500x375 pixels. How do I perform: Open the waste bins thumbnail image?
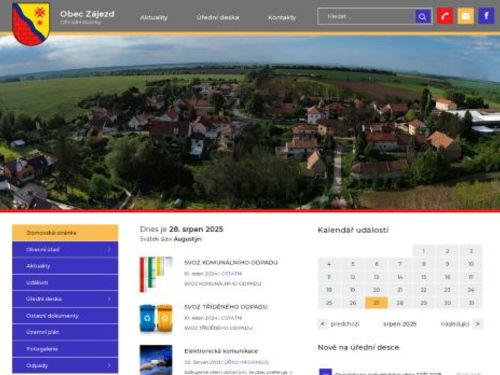[x=156, y=319]
